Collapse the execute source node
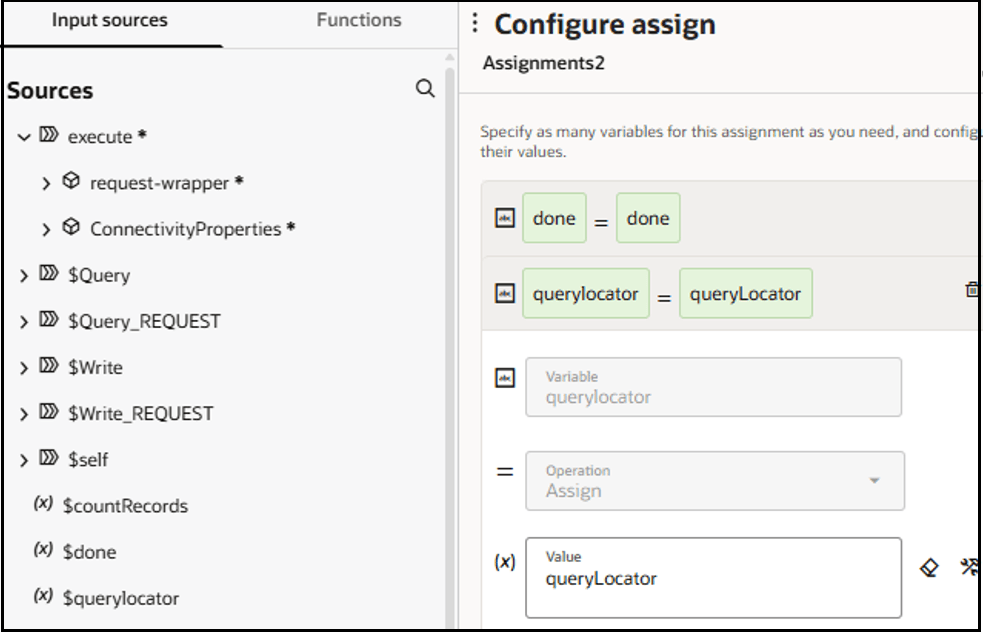This screenshot has height=632, width=983. click(24, 137)
